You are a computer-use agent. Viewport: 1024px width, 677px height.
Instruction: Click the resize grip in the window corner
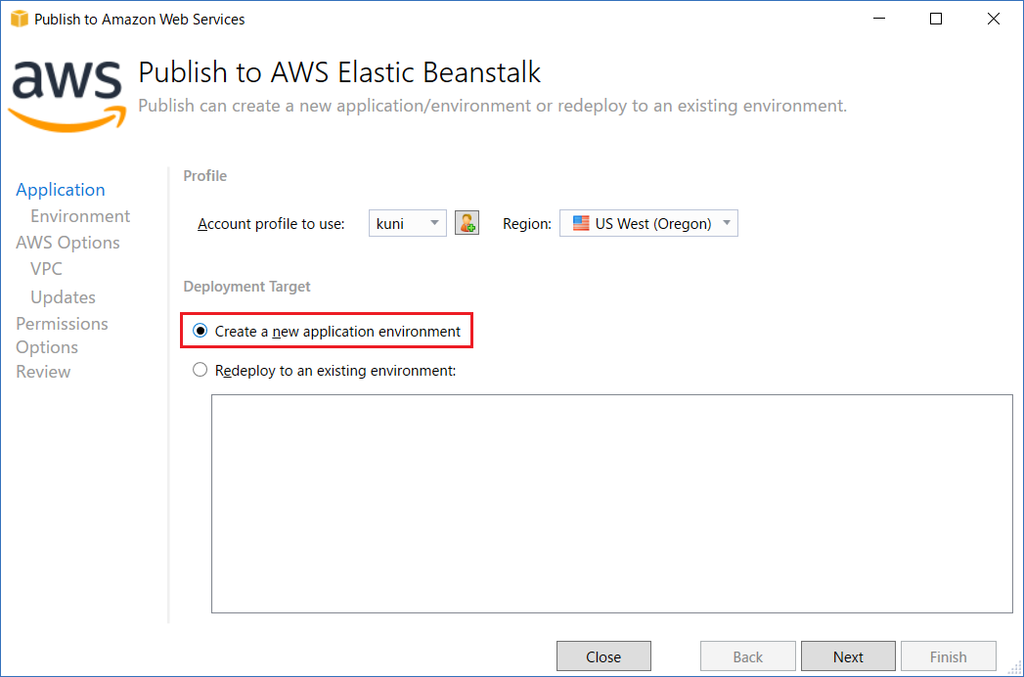click(x=1015, y=668)
